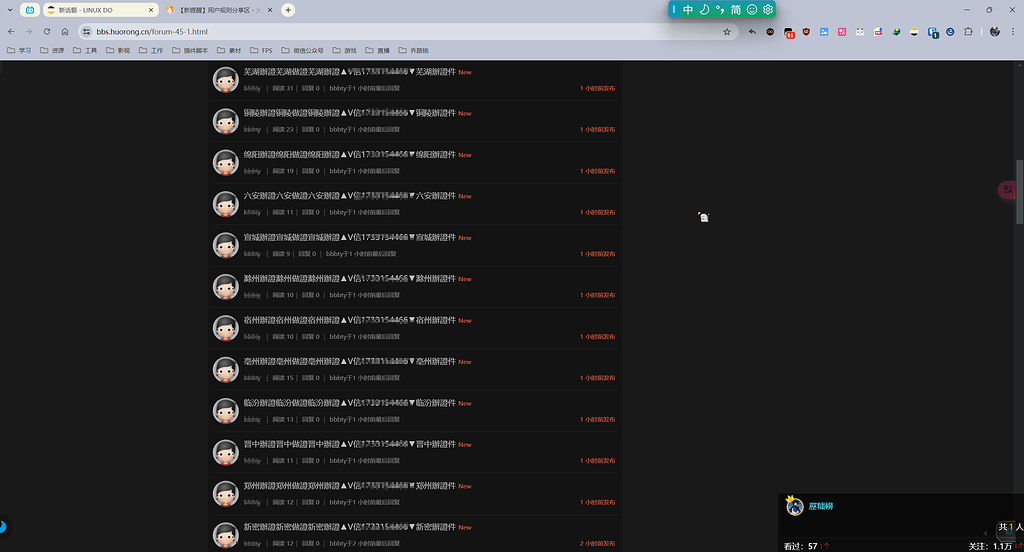Open the crowned avatar in floating widget
The width and height of the screenshot is (1024, 552).
point(795,506)
